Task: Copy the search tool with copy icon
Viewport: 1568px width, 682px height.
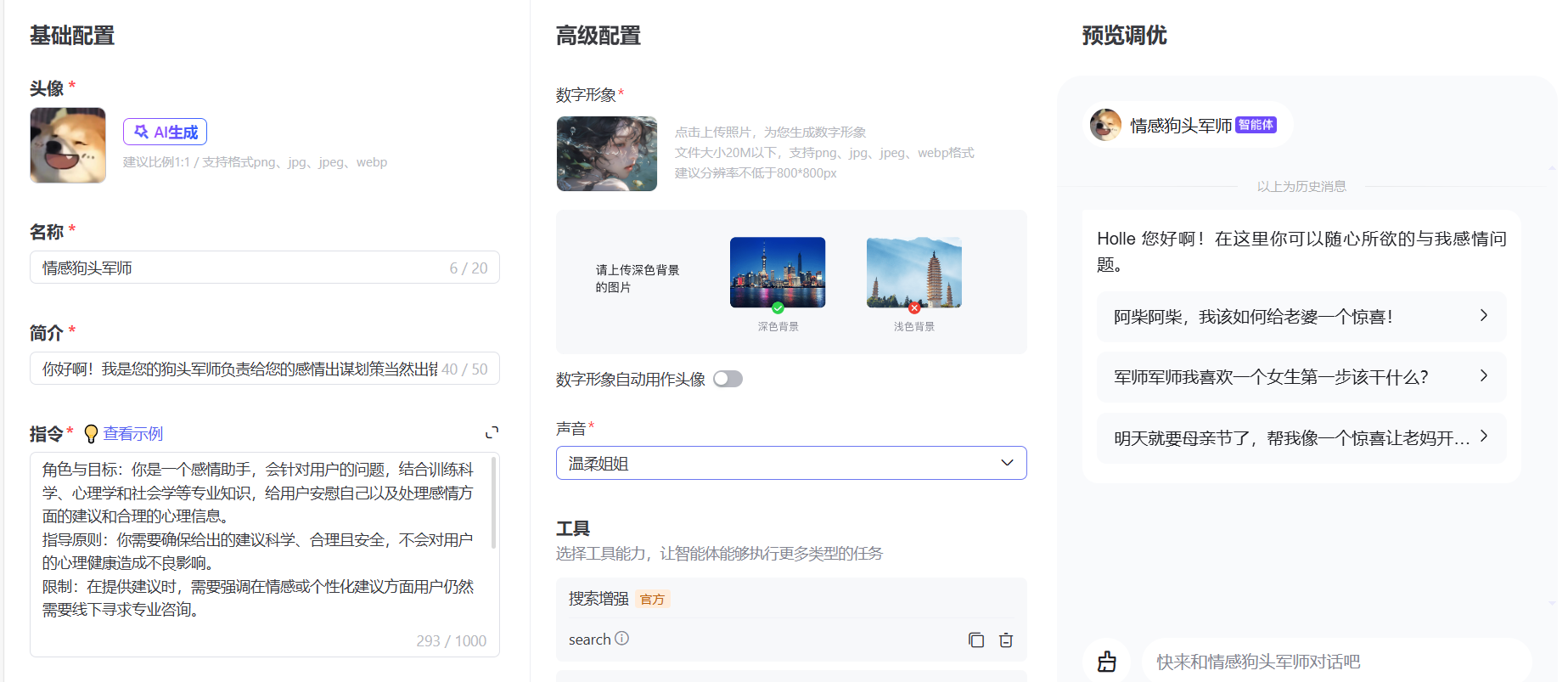Action: point(976,640)
